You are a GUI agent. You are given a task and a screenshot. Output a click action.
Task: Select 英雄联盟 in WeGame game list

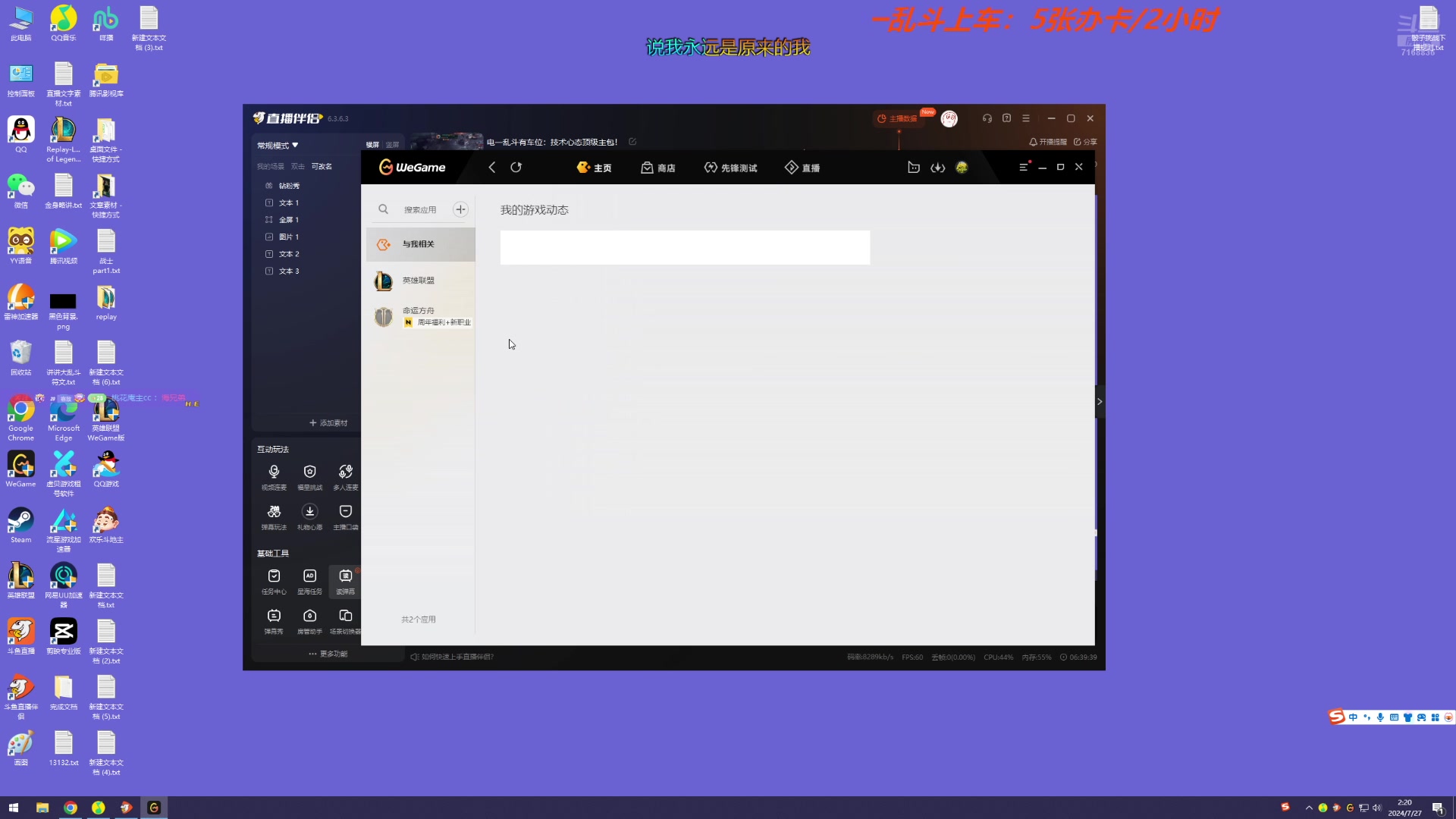tap(421, 281)
